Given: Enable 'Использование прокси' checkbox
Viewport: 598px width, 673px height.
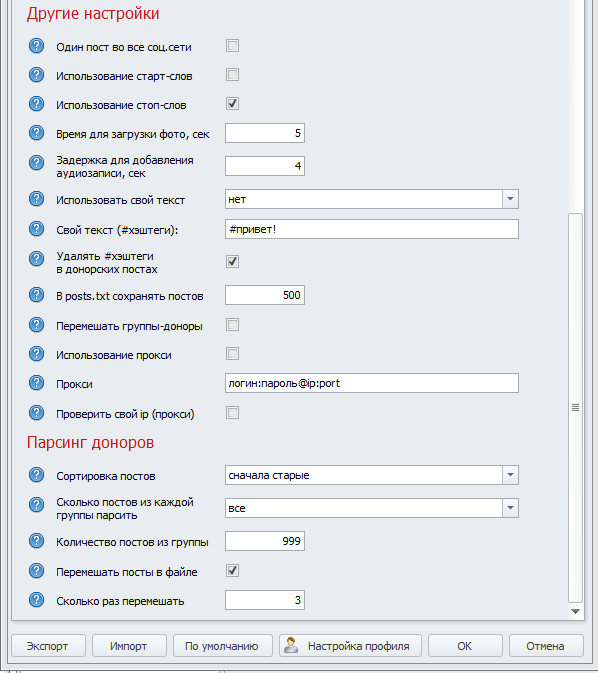Looking at the screenshot, I should (x=232, y=354).
